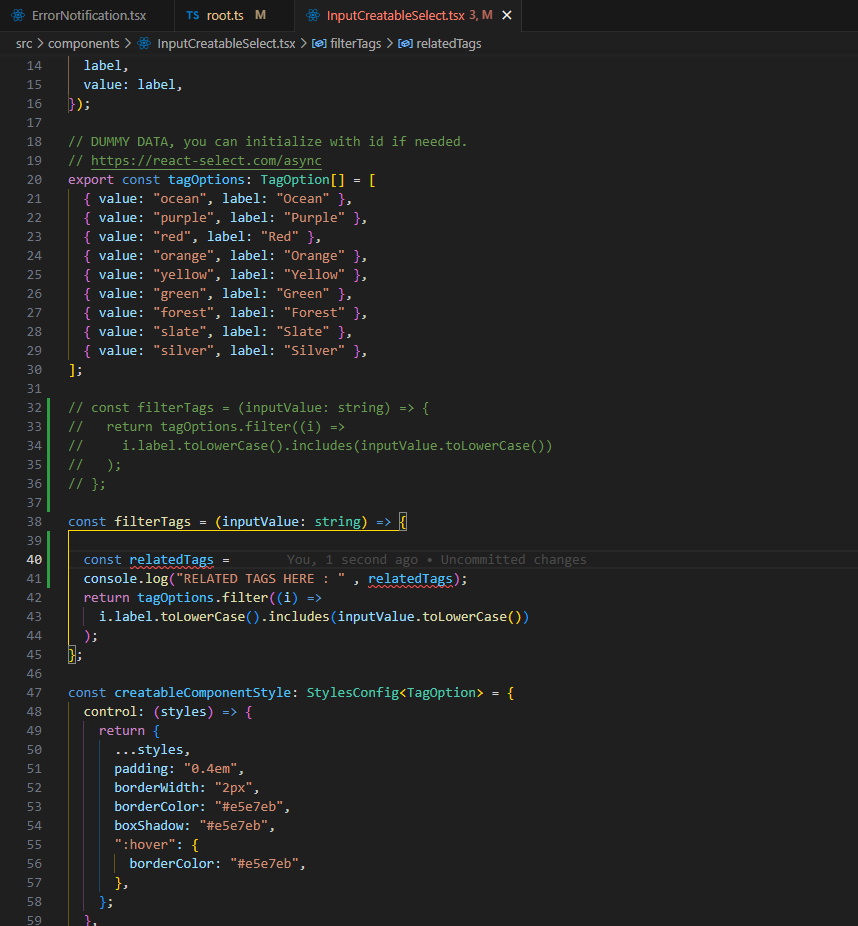Click filterTags function name on line 38
The width and height of the screenshot is (858, 926).
[x=152, y=521]
